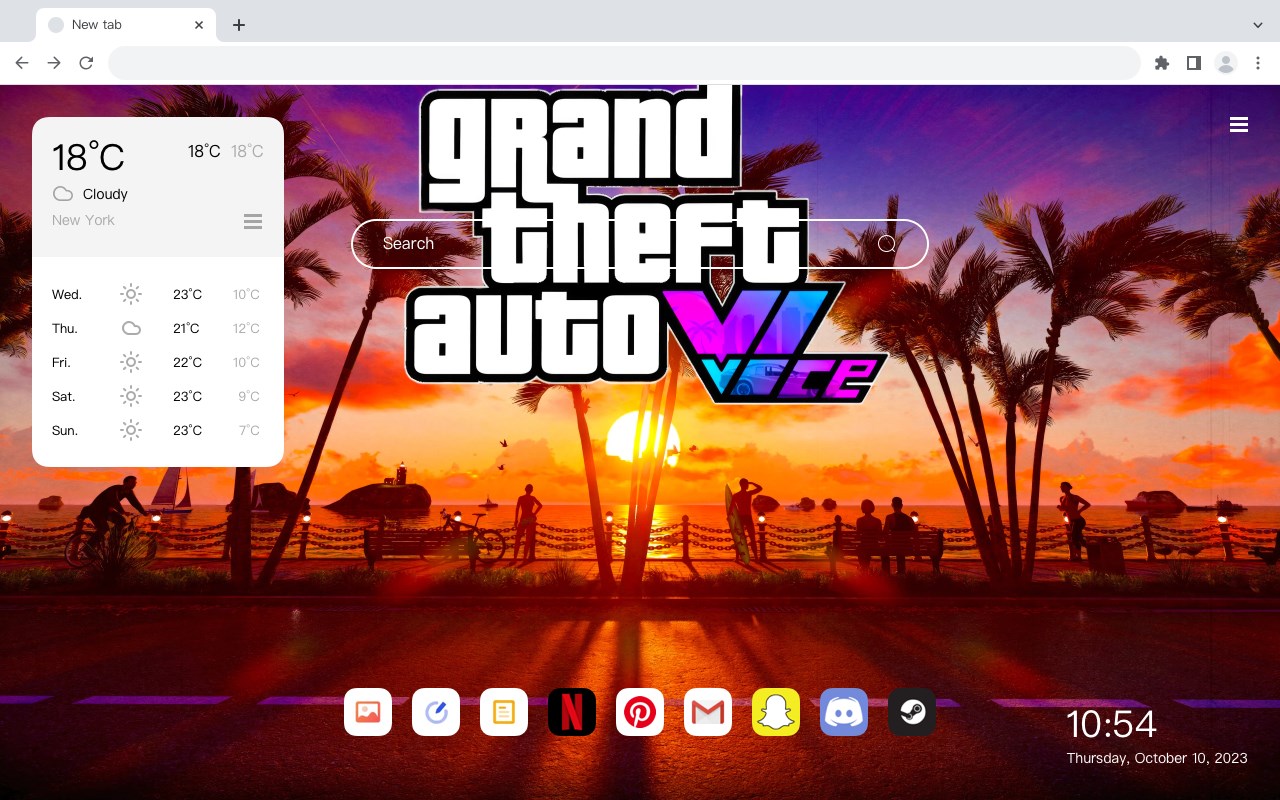Click the Thu. forecast row label

pos(65,328)
